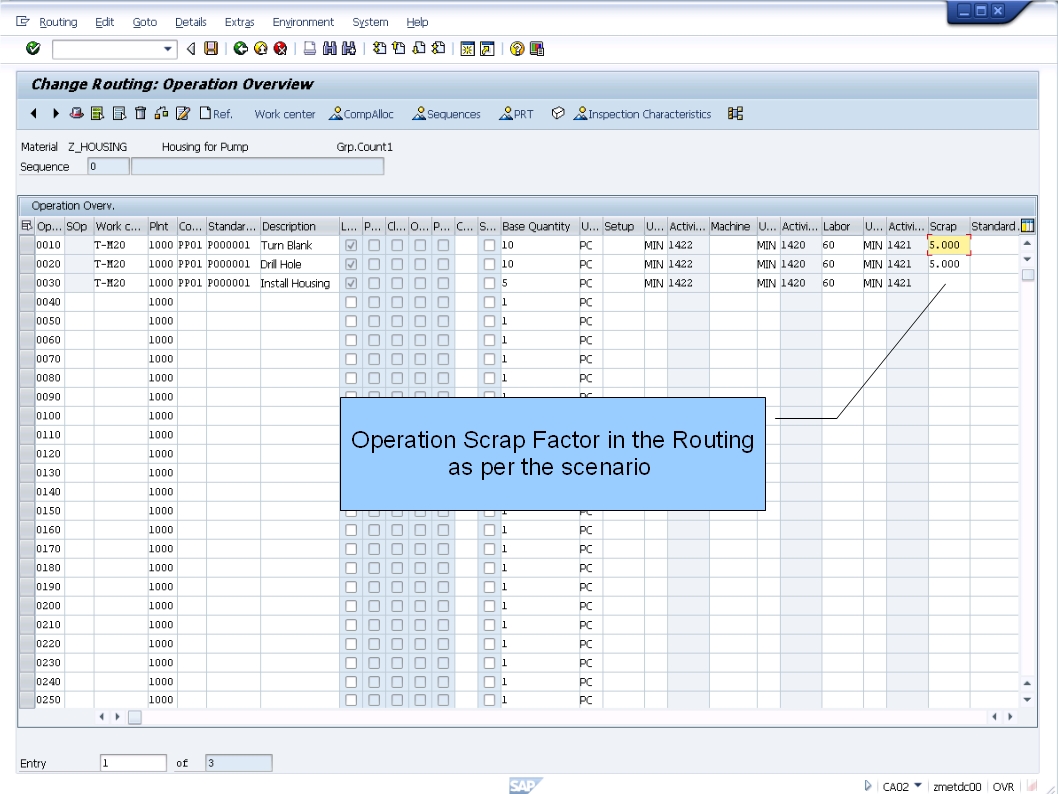Open the command field dropdown
Viewport: 1058px width, 794px height.
pyautogui.click(x=168, y=47)
